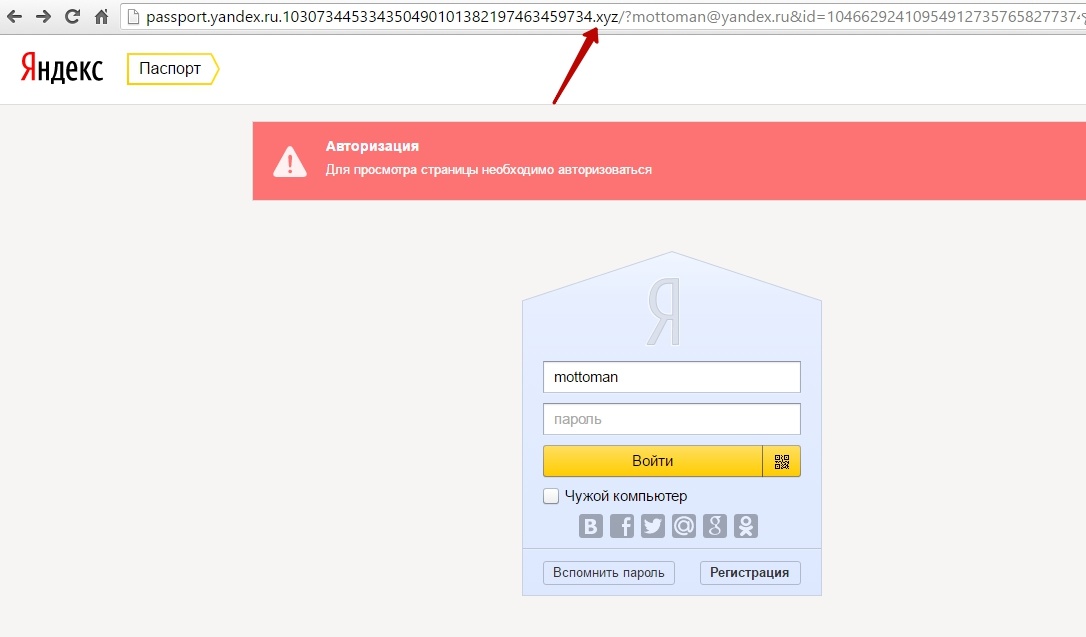Viewport: 1086px width, 637px height.
Task: Click the Яндекс logo
Action: (x=62, y=68)
